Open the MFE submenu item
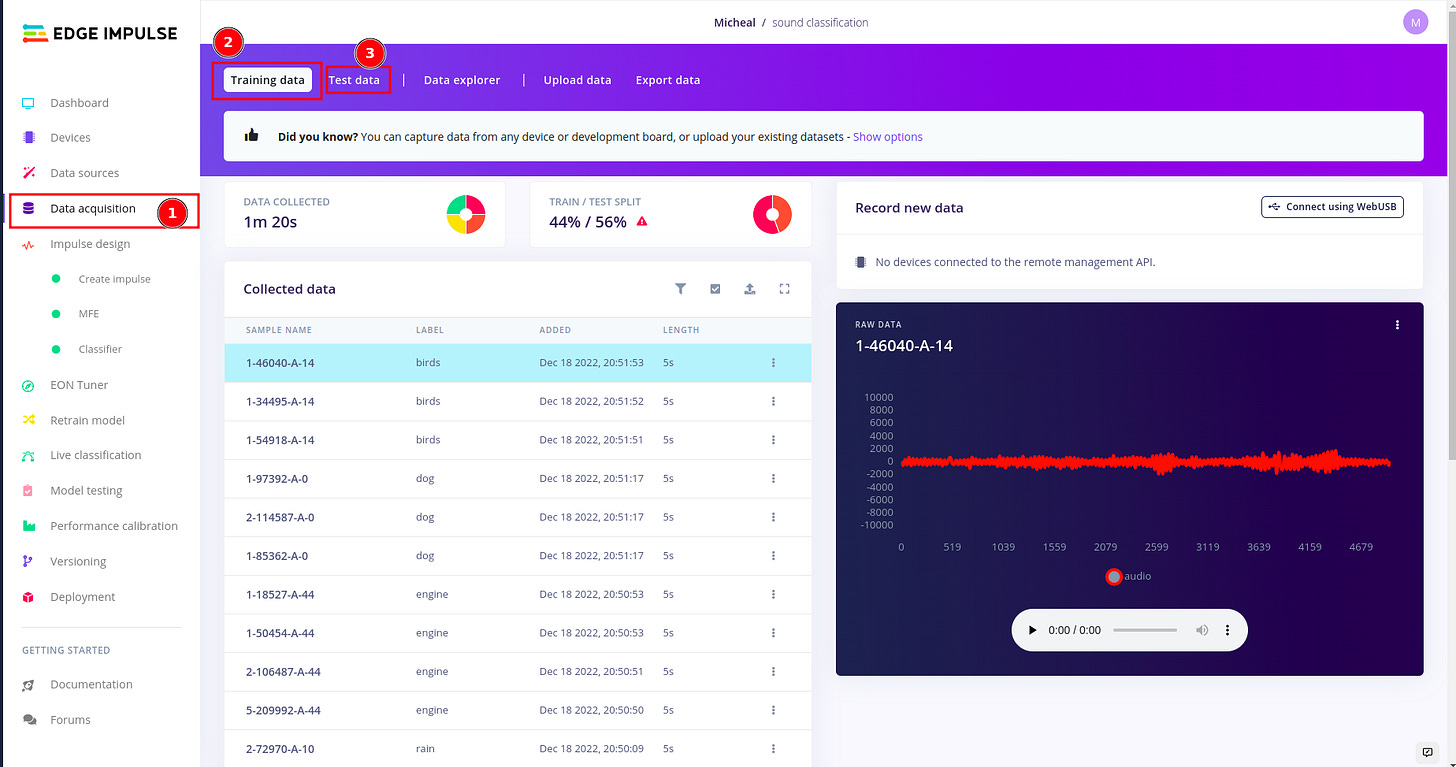 tap(88, 314)
